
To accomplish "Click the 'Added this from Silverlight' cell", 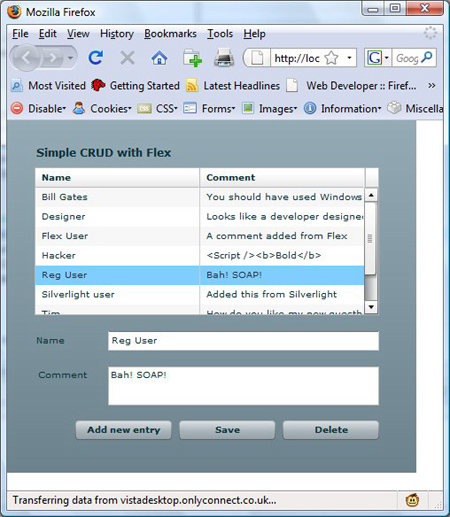I will click(282, 294).
